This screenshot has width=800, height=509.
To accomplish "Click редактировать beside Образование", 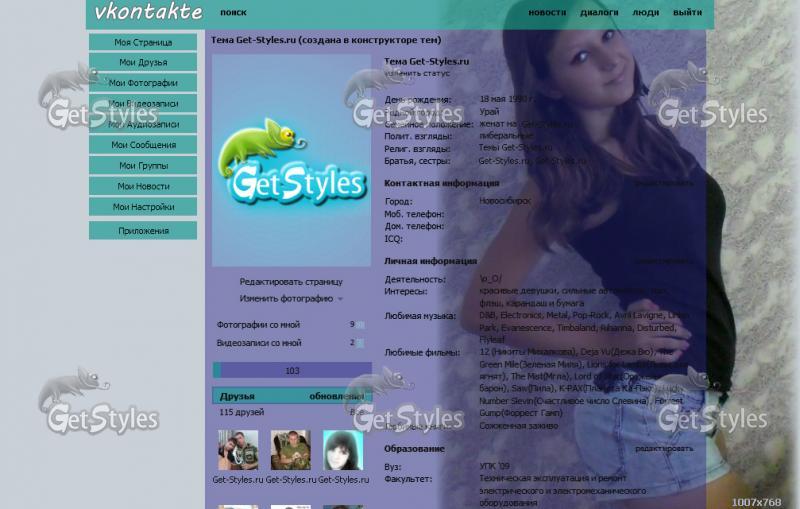I will (664, 449).
